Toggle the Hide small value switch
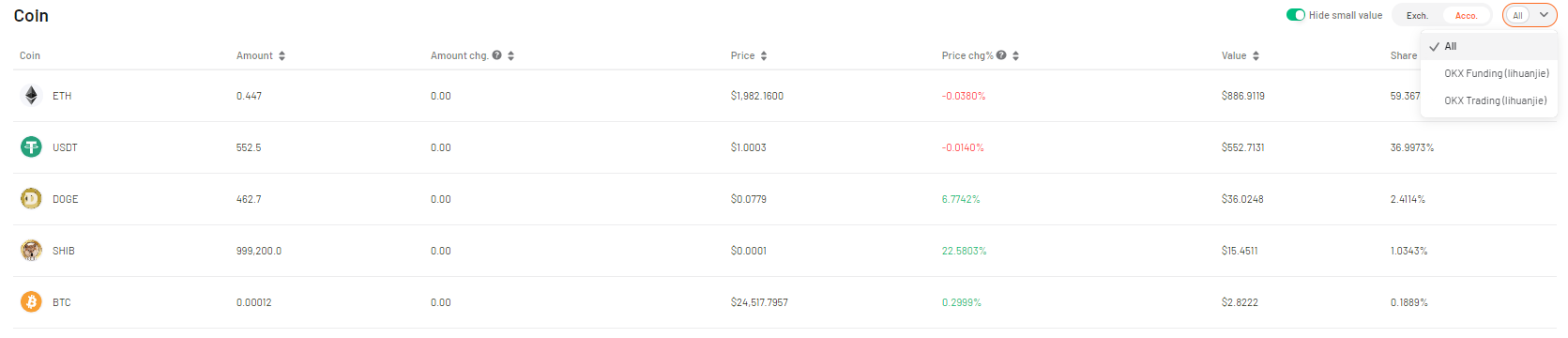 point(1296,15)
